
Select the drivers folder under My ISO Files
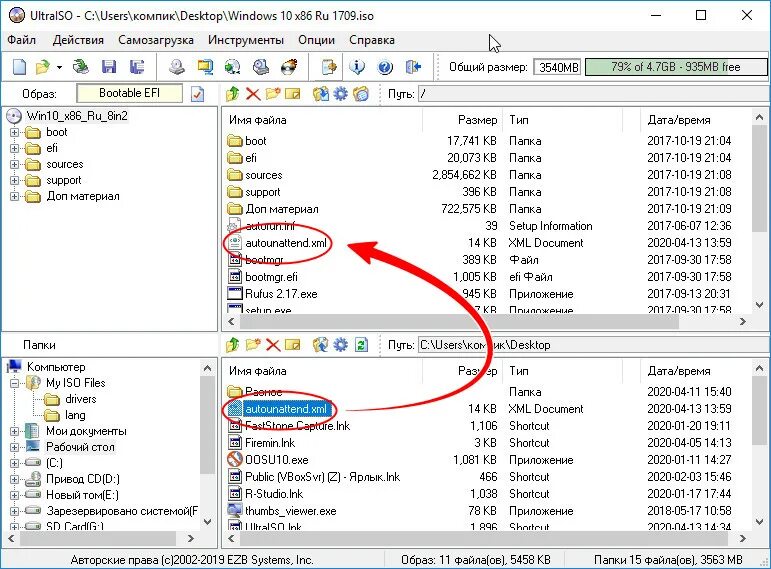(x=81, y=399)
